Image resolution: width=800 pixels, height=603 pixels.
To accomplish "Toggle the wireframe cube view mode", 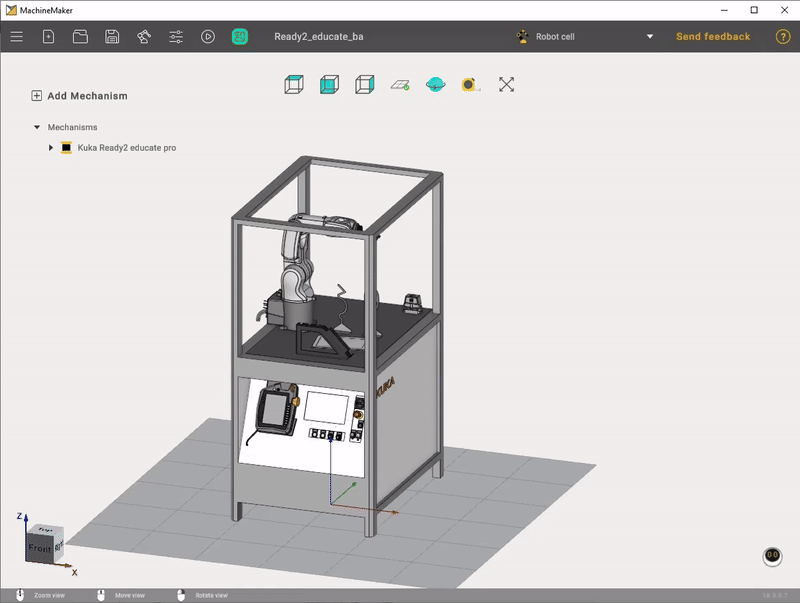I will tap(365, 84).
